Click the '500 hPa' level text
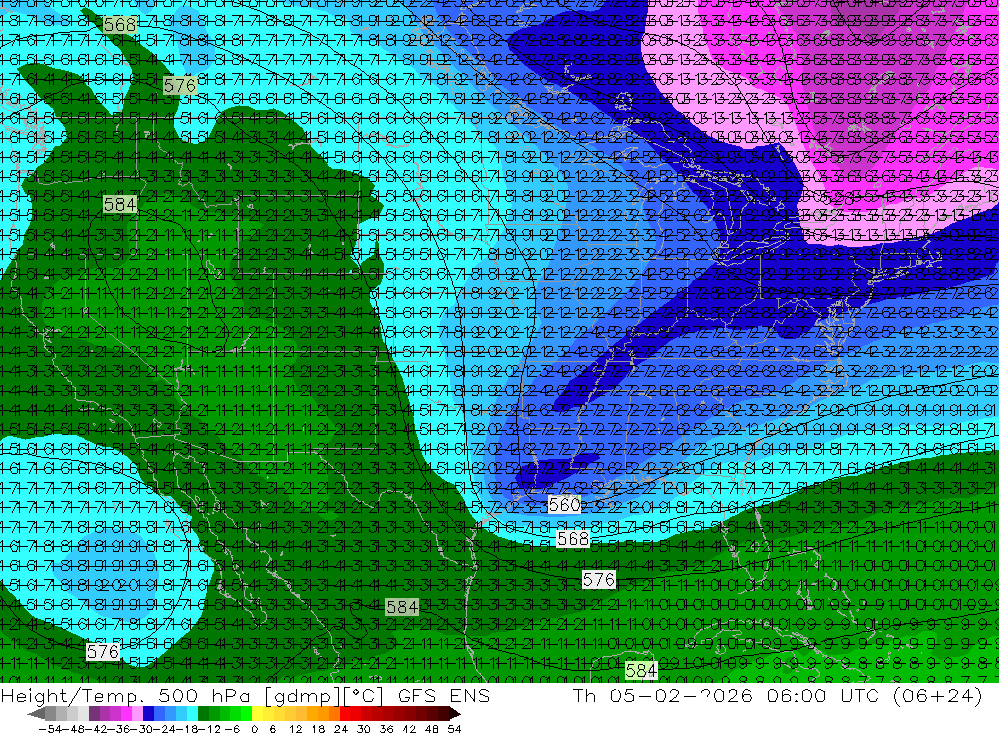 (x=203, y=695)
